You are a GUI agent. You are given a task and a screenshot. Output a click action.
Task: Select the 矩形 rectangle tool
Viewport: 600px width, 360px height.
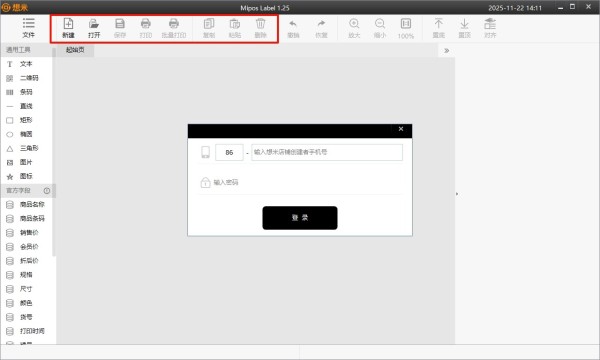pyautogui.click(x=26, y=120)
